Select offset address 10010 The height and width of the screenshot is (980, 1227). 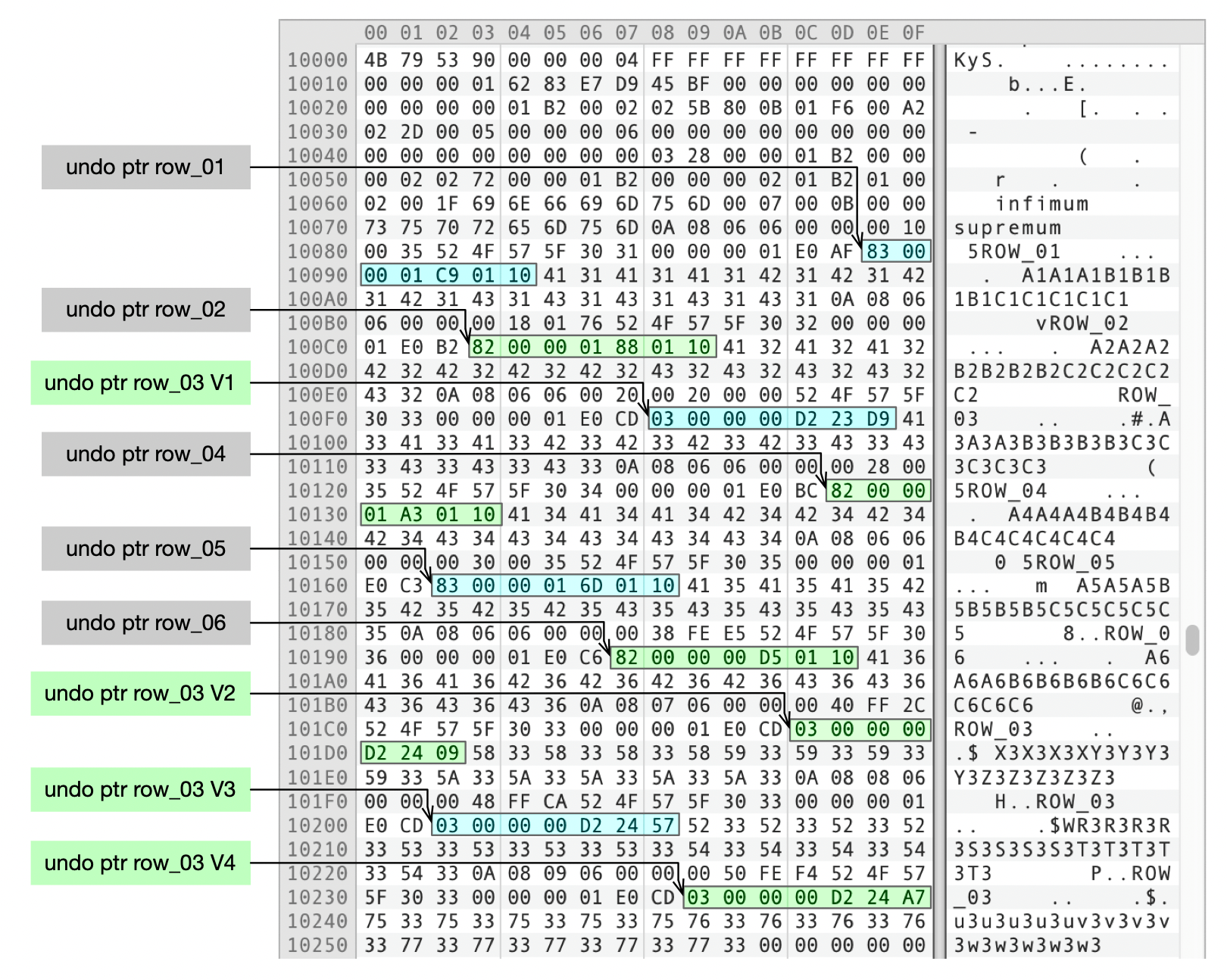pos(317,84)
